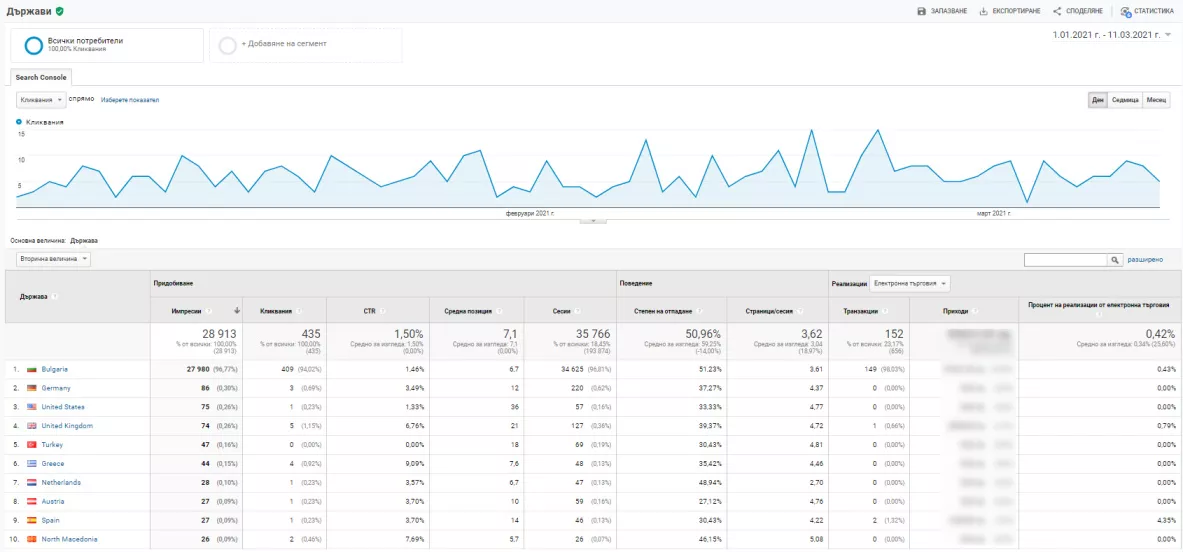Screen dimensions: 1183x552
Task: Click the Изберете показател link
Action: pyautogui.click(x=130, y=100)
